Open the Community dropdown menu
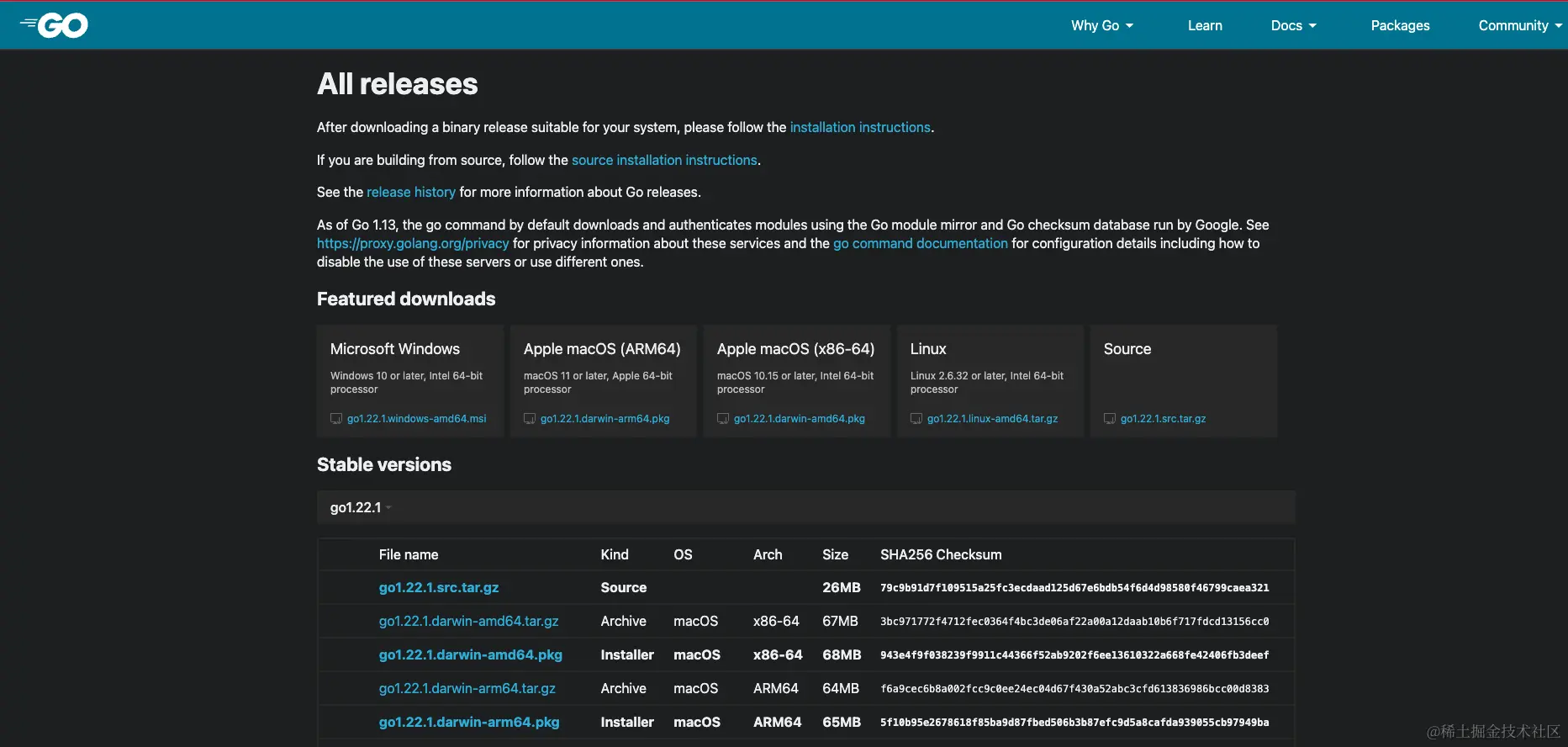 tap(1520, 26)
